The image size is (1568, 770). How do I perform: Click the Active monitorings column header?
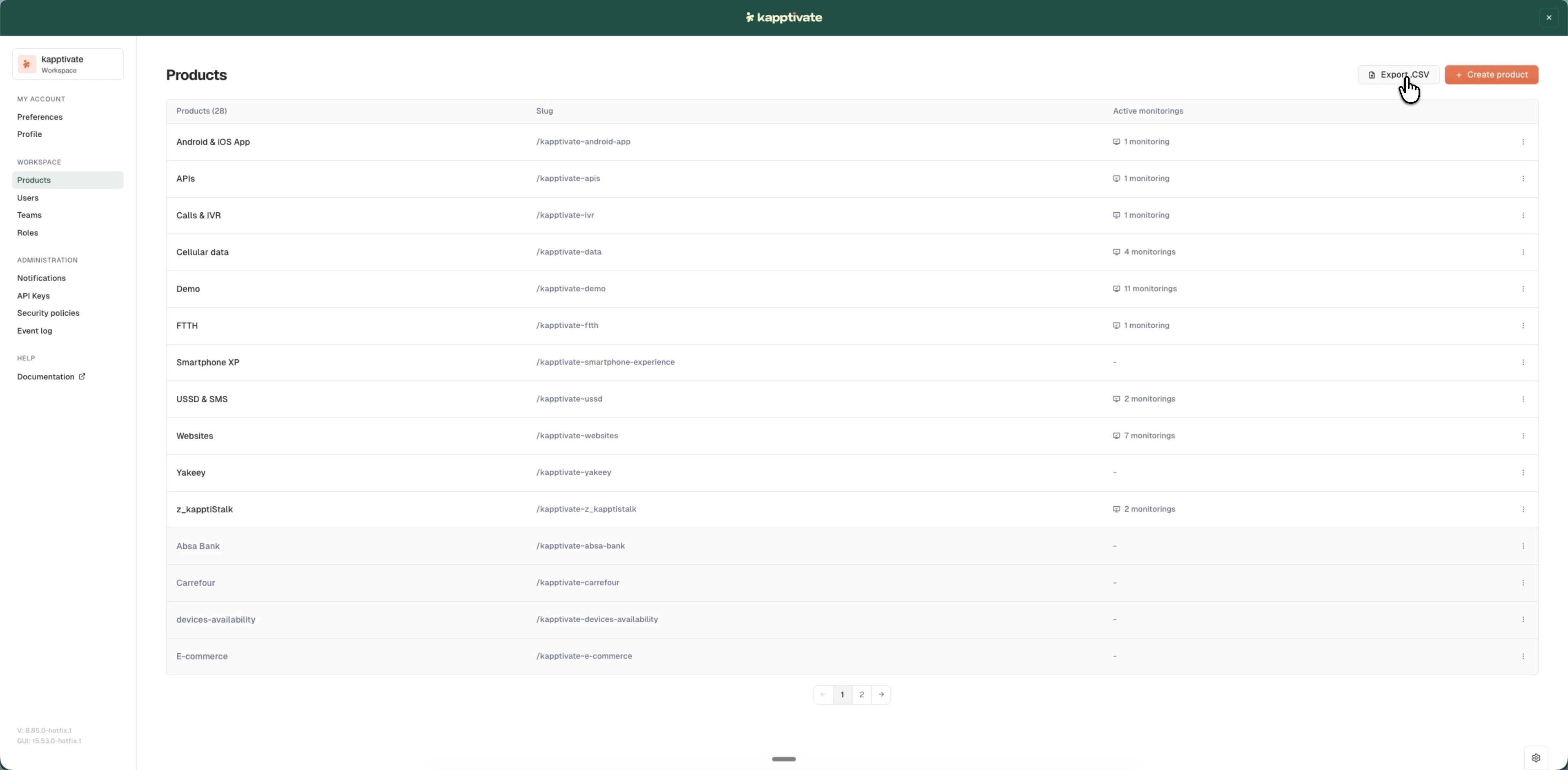click(1148, 111)
